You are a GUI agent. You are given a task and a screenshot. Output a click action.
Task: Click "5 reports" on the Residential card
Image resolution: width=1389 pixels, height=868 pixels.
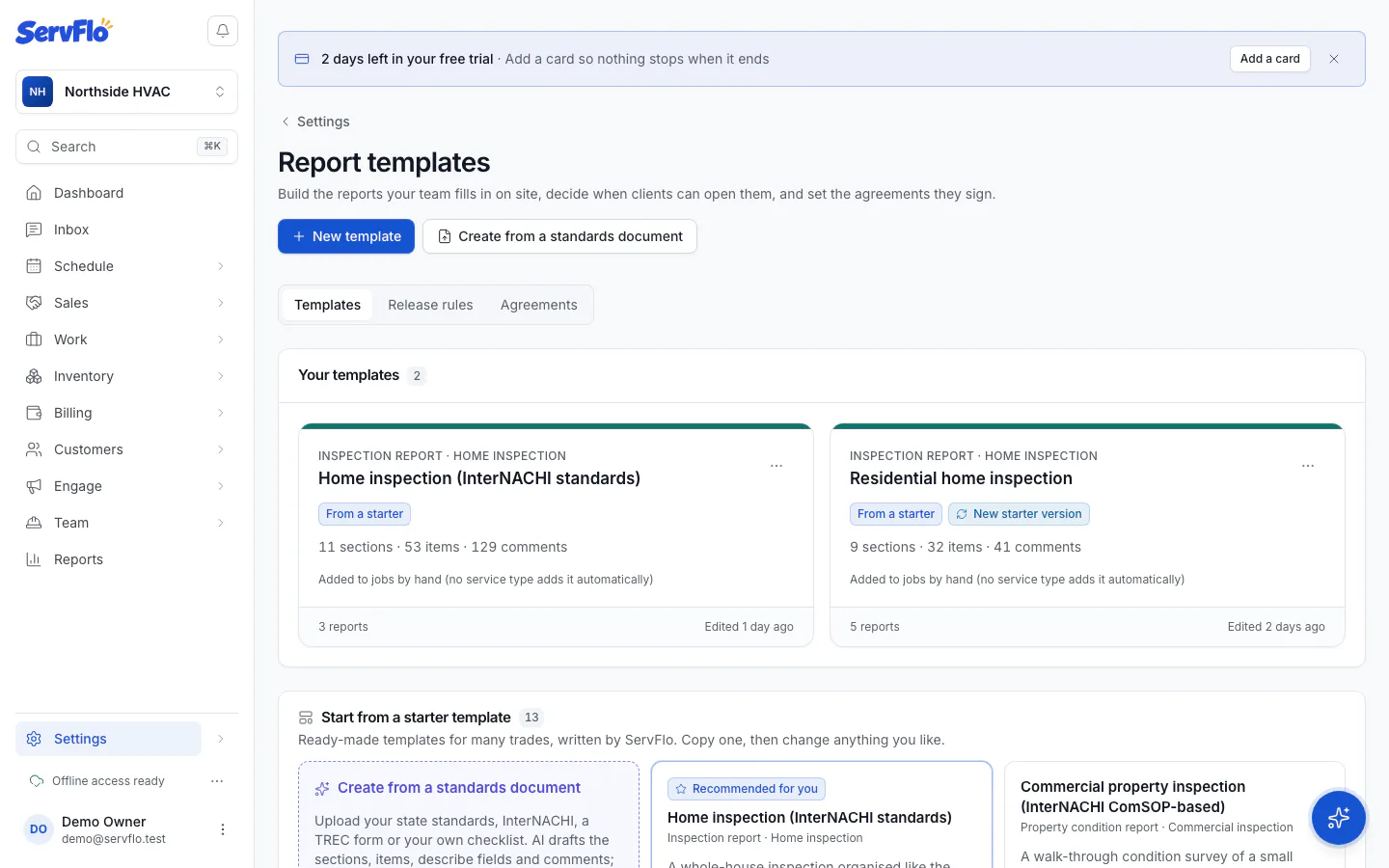875,627
